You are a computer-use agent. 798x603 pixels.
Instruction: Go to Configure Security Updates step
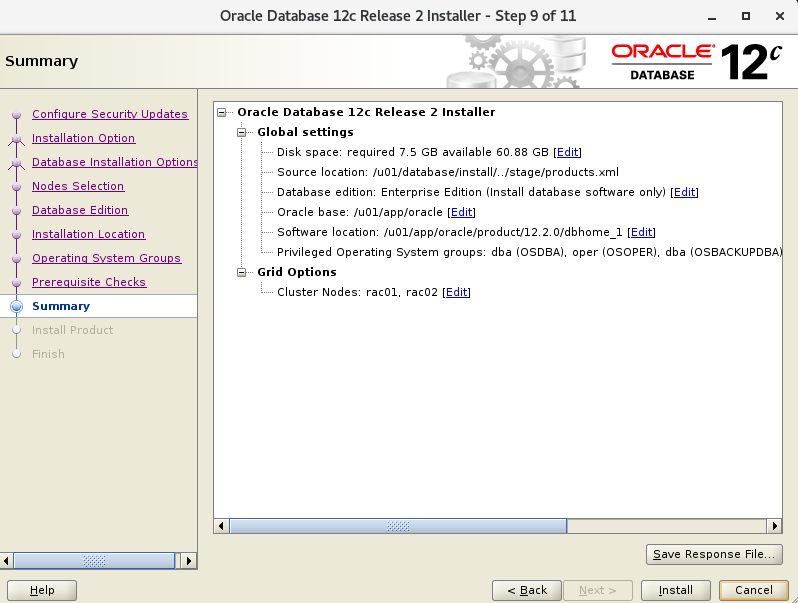tap(110, 114)
